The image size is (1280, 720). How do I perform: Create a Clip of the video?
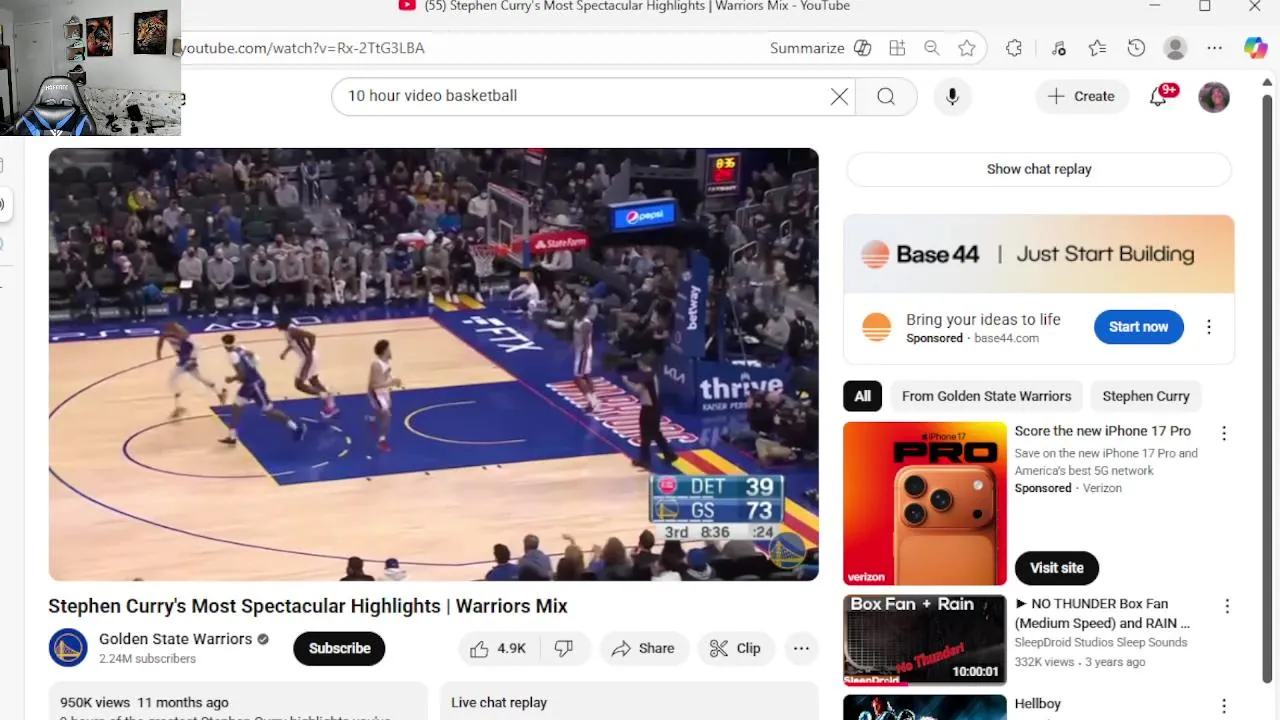736,648
